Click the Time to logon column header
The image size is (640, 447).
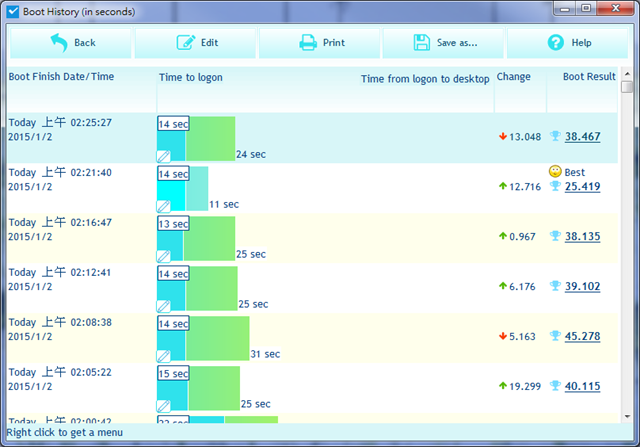click(191, 78)
